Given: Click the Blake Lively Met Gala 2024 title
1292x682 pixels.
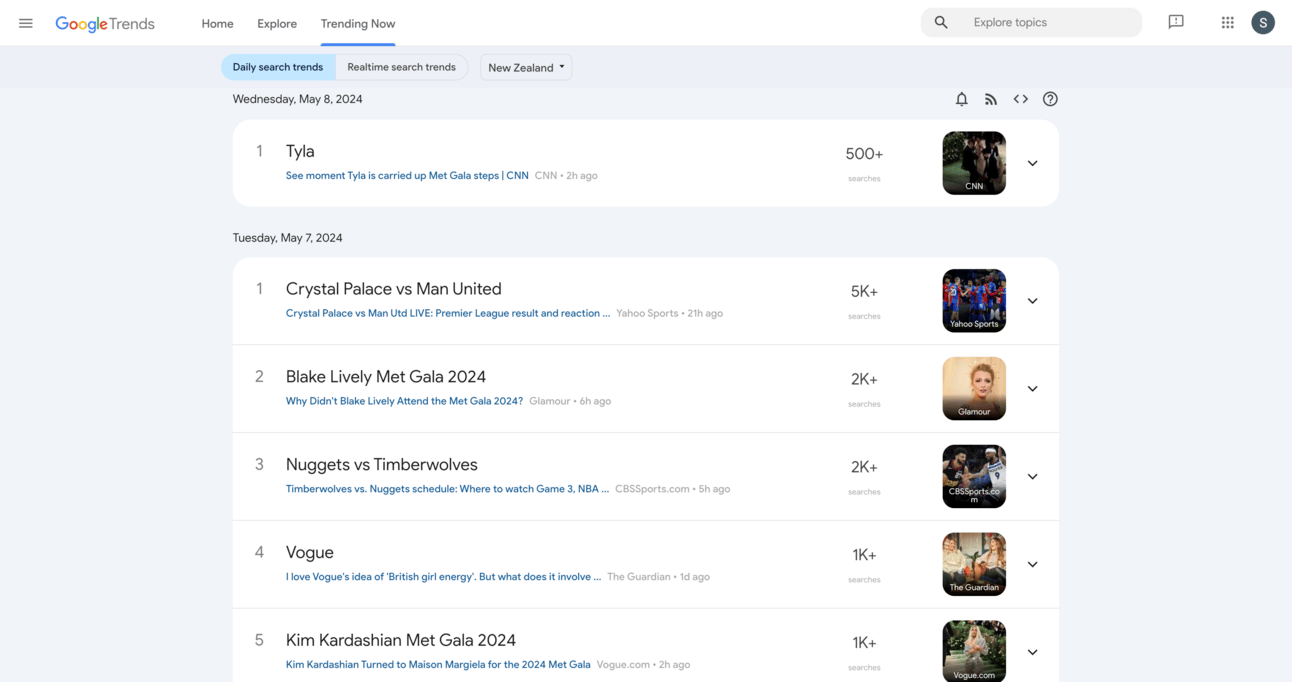Looking at the screenshot, I should pyautogui.click(x=386, y=377).
